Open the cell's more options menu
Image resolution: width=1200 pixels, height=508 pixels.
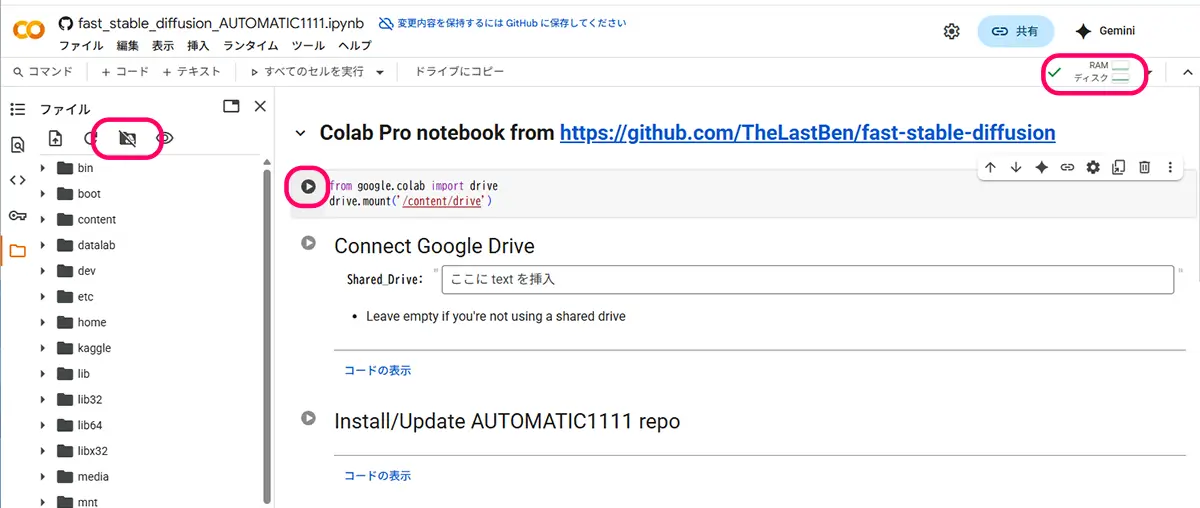pos(1170,168)
